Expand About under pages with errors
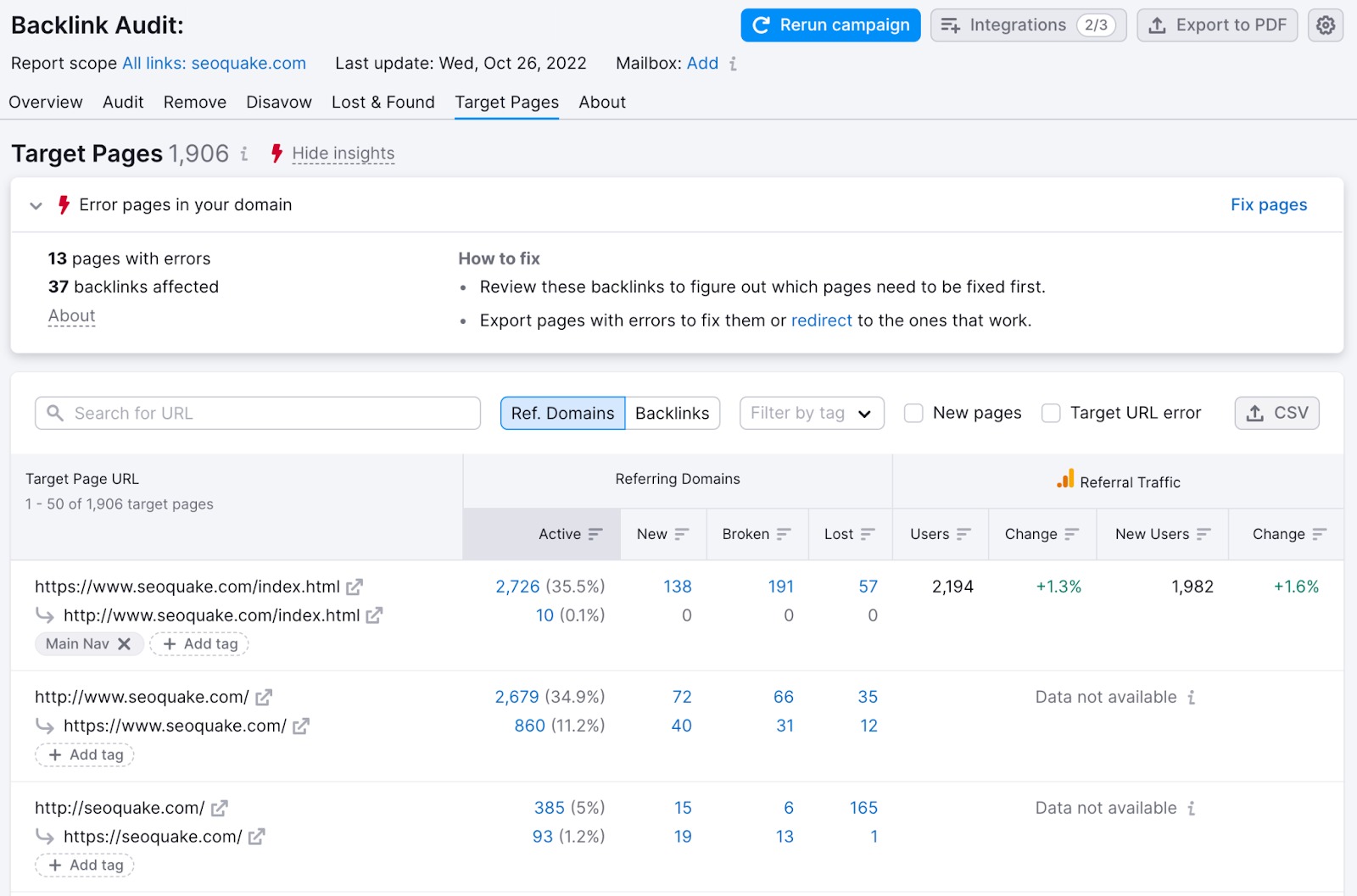The width and height of the screenshot is (1357, 896). point(71,315)
